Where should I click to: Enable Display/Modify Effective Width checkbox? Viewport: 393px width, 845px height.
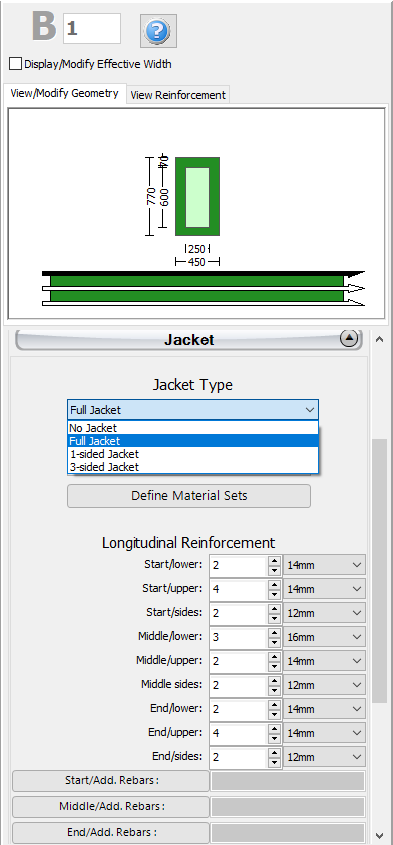pyautogui.click(x=15, y=64)
